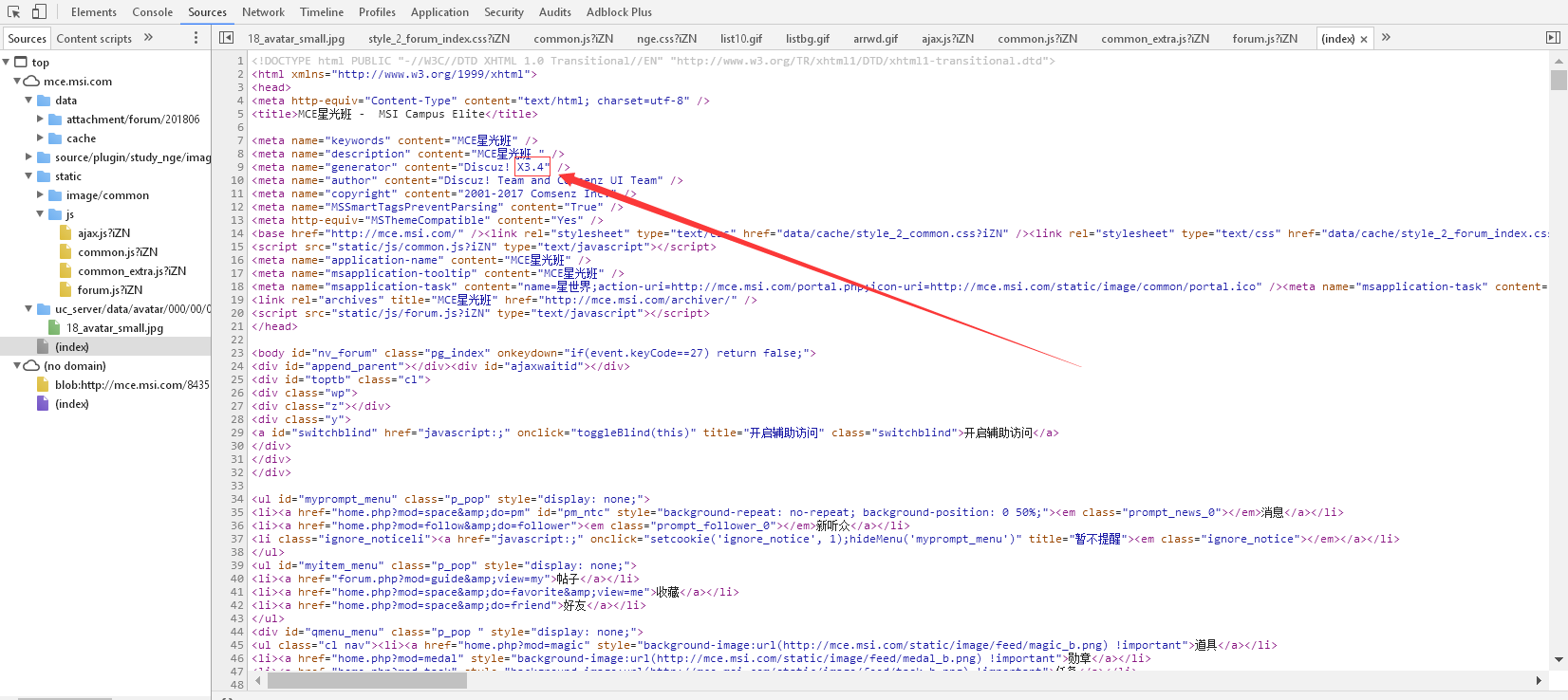Toggle the device mode icon
This screenshot has height=700, width=1568.
click(x=39, y=12)
